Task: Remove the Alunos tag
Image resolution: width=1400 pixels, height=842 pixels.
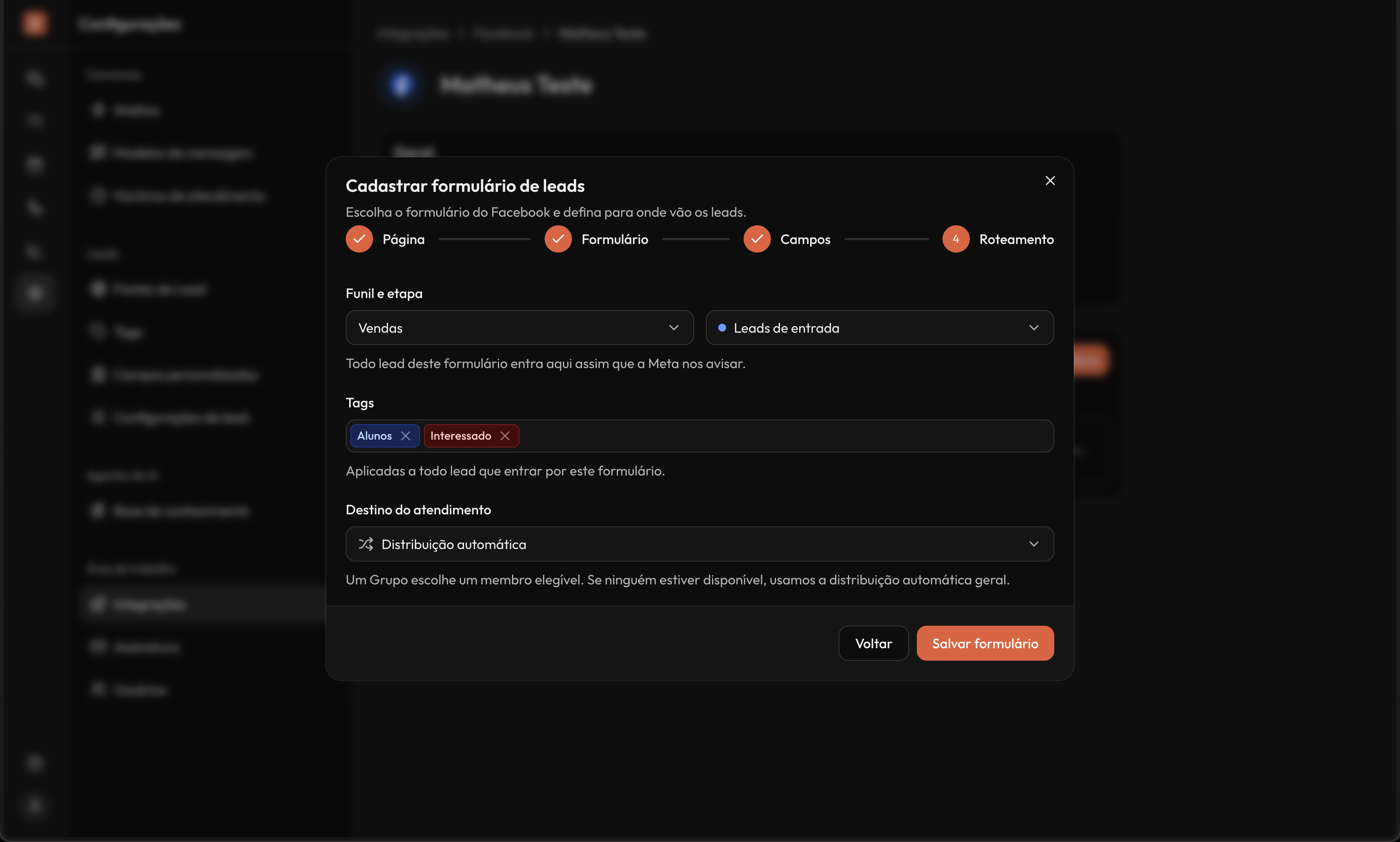Action: click(x=405, y=436)
